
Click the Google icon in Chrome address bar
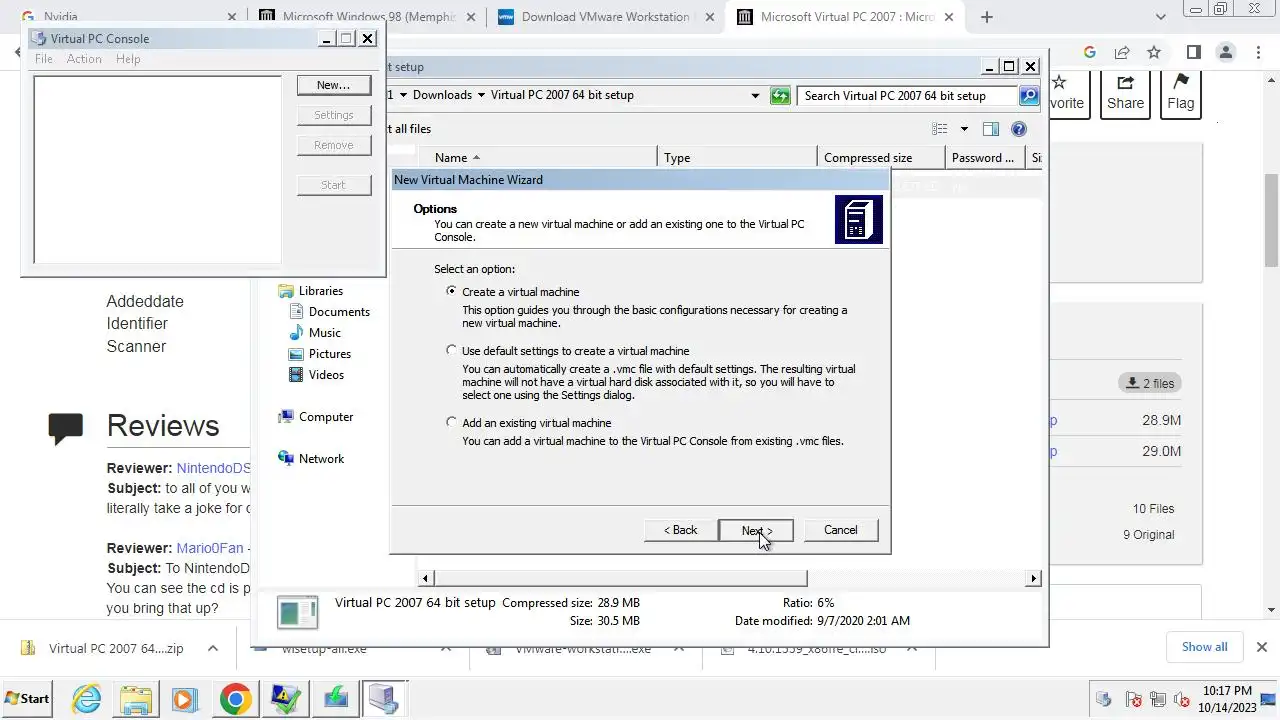(1090, 52)
